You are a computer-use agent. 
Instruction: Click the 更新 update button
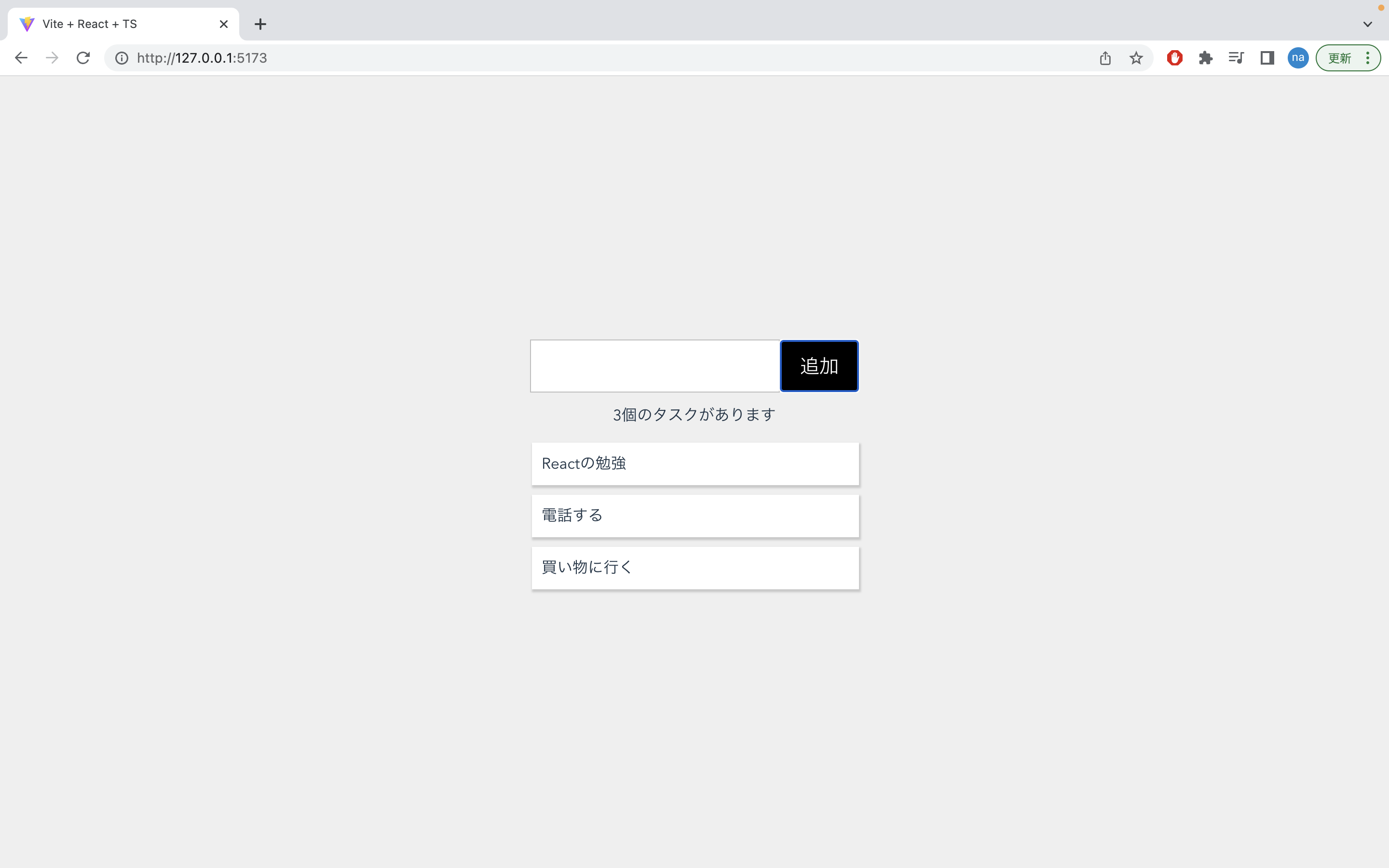tap(1341, 57)
